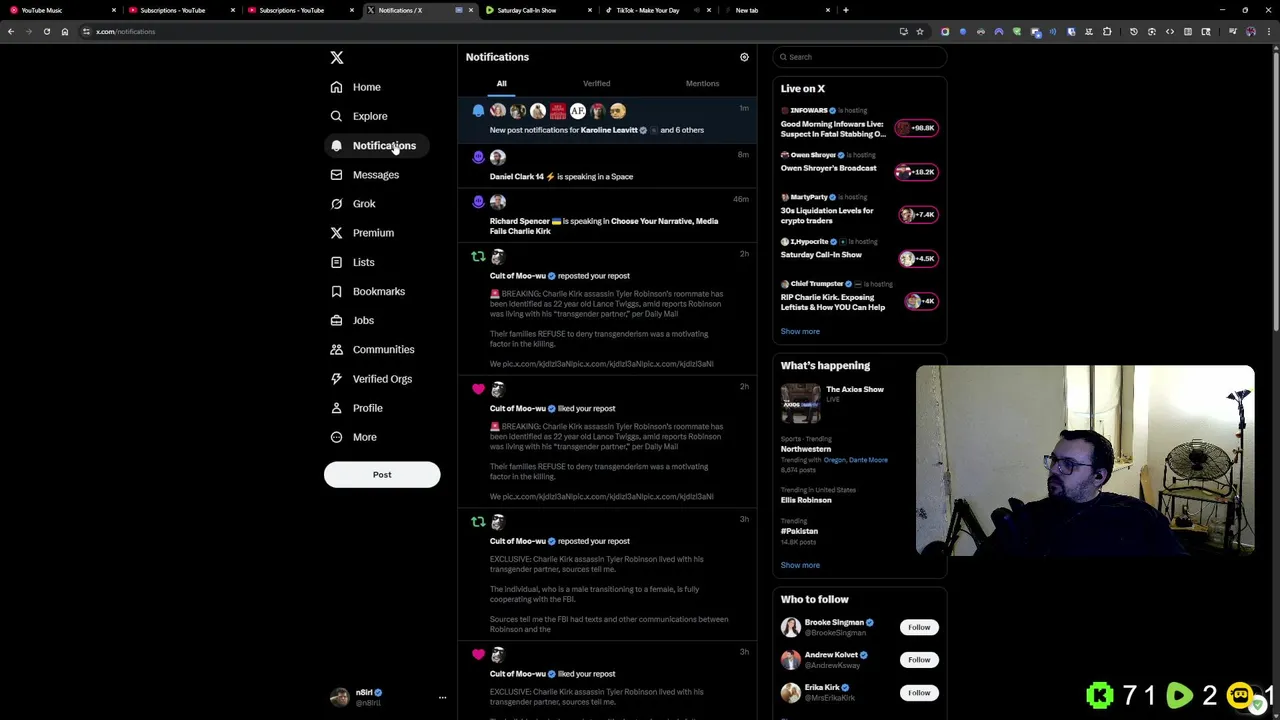Open notifications settings gear icon
The height and width of the screenshot is (720, 1280).
(744, 57)
